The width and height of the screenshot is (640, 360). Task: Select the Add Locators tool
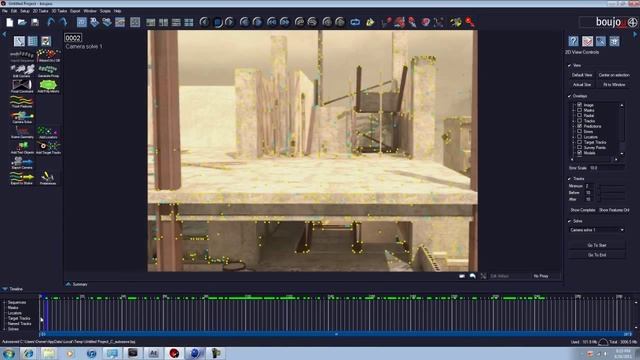[x=48, y=132]
